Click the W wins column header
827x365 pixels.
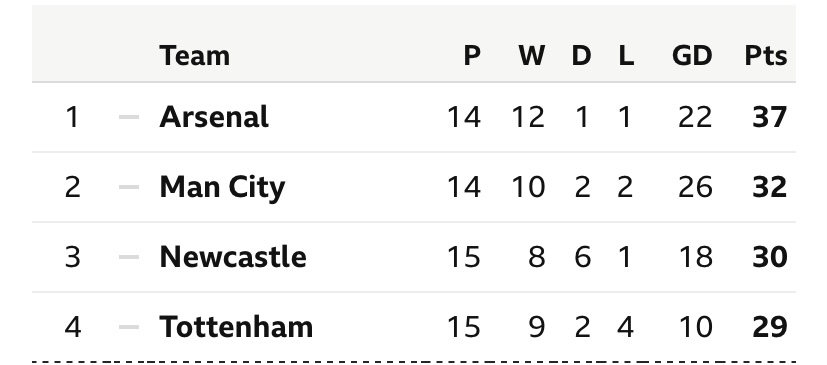[532, 55]
